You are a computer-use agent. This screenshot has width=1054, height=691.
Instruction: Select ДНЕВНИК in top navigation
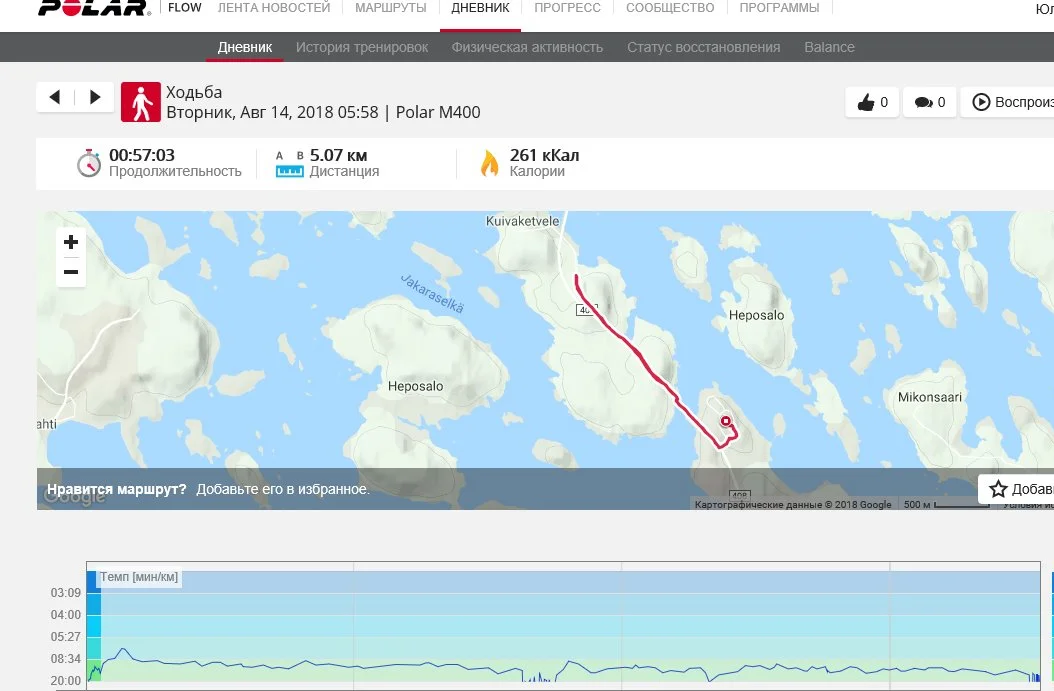point(481,7)
